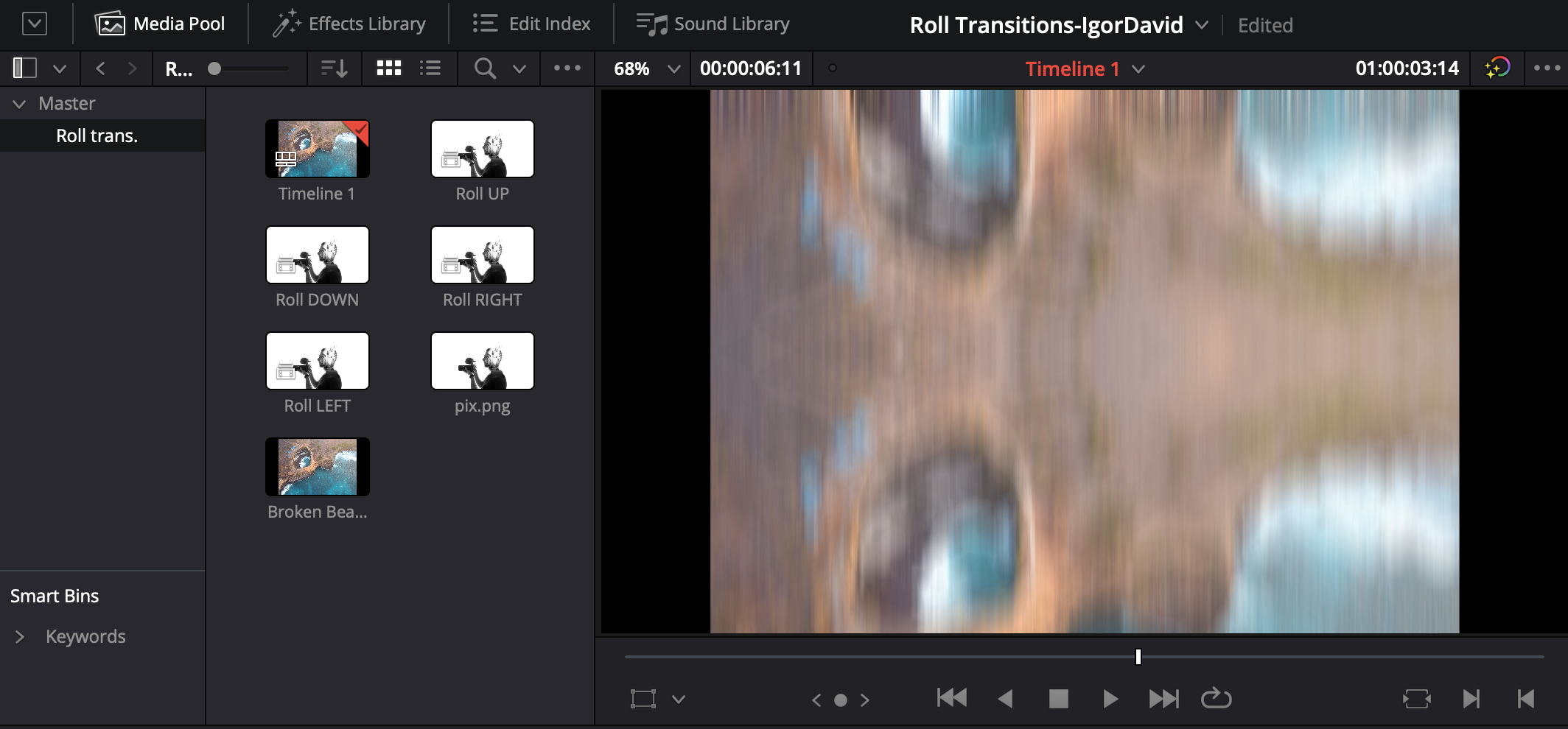Switch to list view
The image size is (1568, 729).
coord(430,68)
